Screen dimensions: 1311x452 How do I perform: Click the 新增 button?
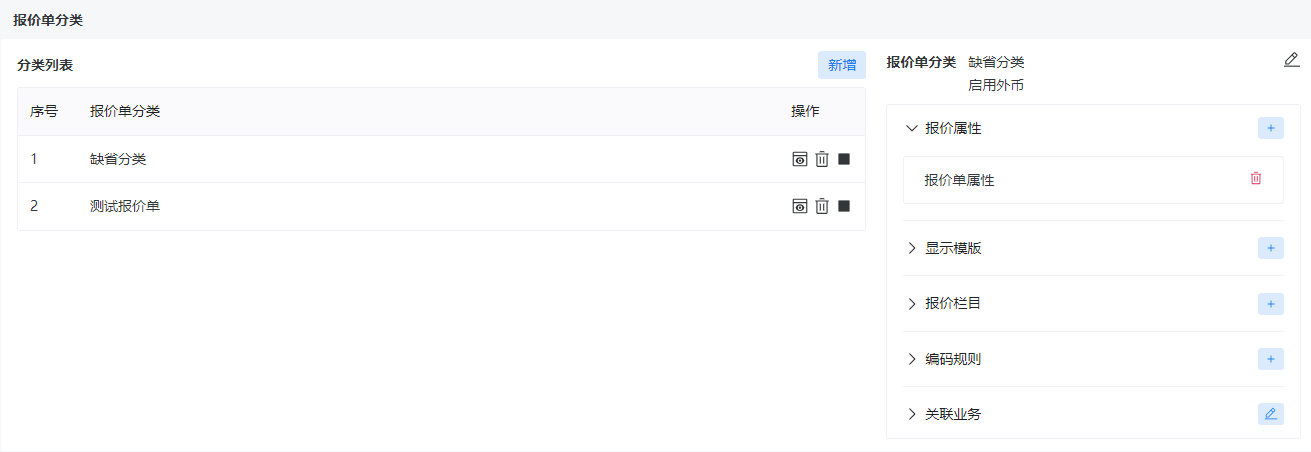tap(842, 65)
